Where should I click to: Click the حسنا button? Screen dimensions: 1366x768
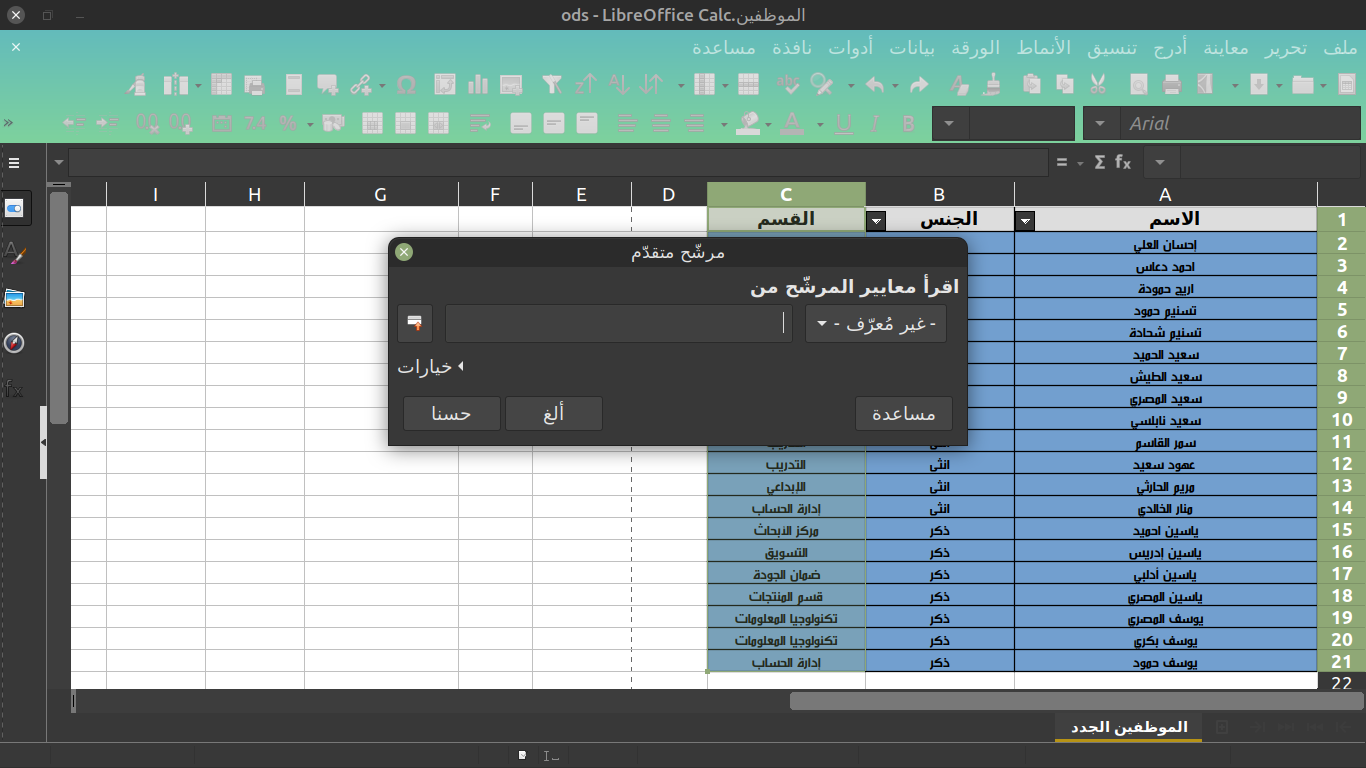[451, 414]
